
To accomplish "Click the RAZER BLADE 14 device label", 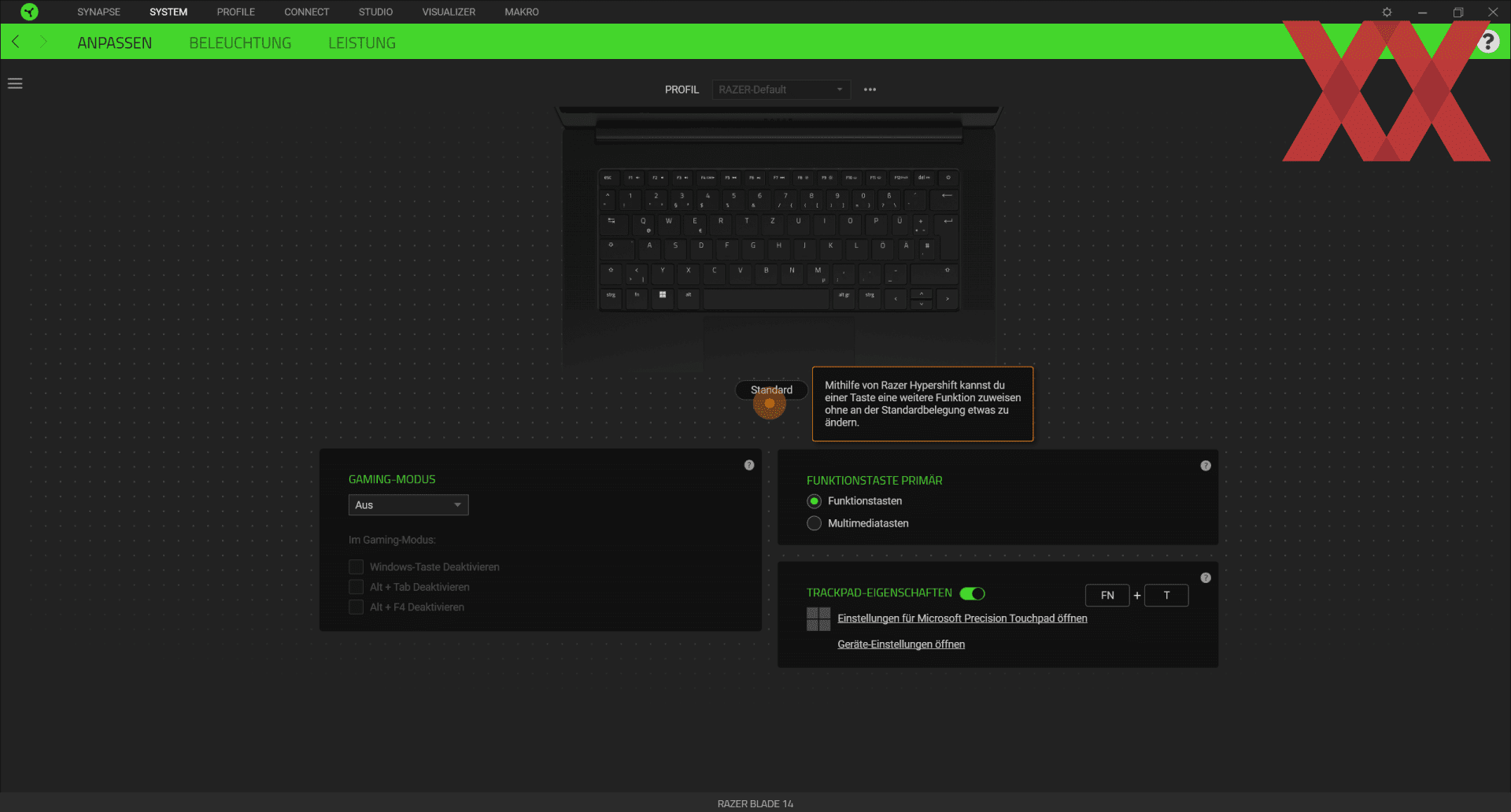I will (x=755, y=803).
